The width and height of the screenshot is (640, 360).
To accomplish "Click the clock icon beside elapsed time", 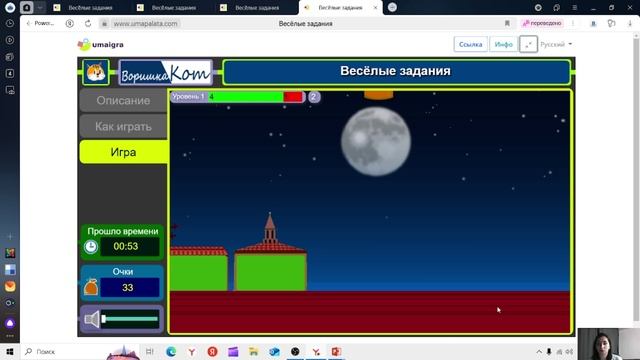I will click(x=91, y=247).
